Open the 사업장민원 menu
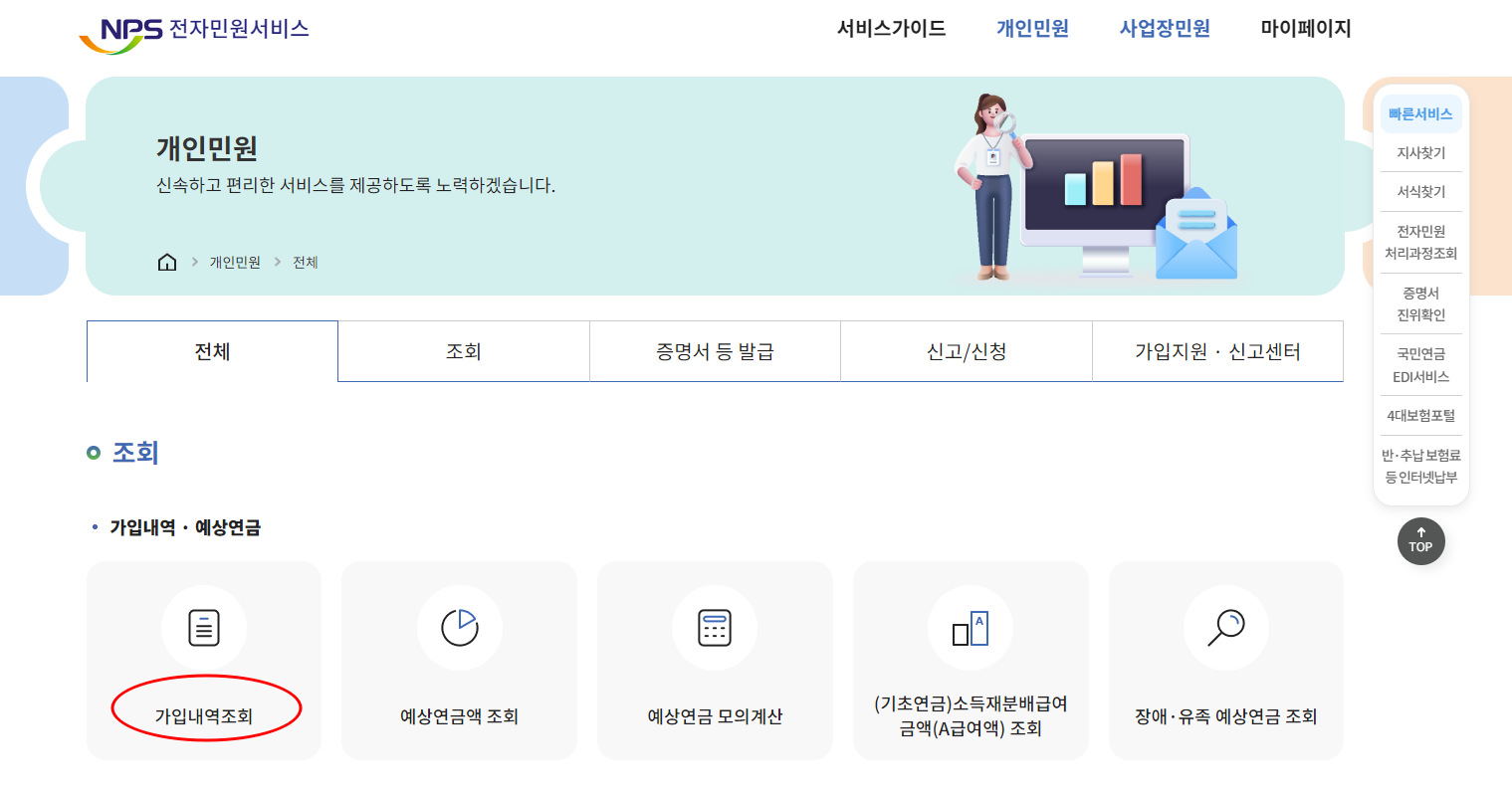1512x799 pixels. pos(1163,29)
